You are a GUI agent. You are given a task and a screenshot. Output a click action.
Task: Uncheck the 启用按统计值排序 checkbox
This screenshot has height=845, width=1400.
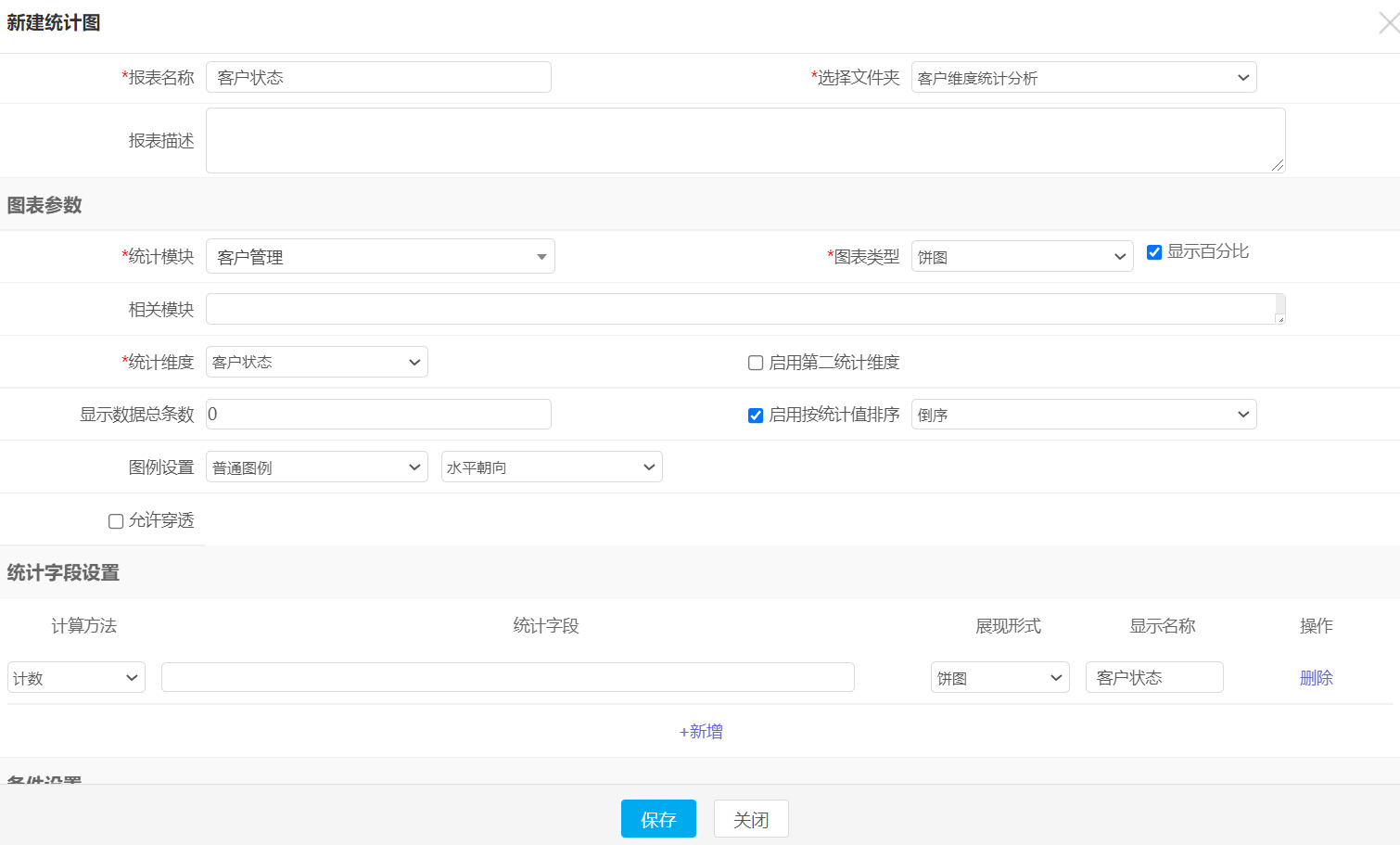click(x=756, y=415)
